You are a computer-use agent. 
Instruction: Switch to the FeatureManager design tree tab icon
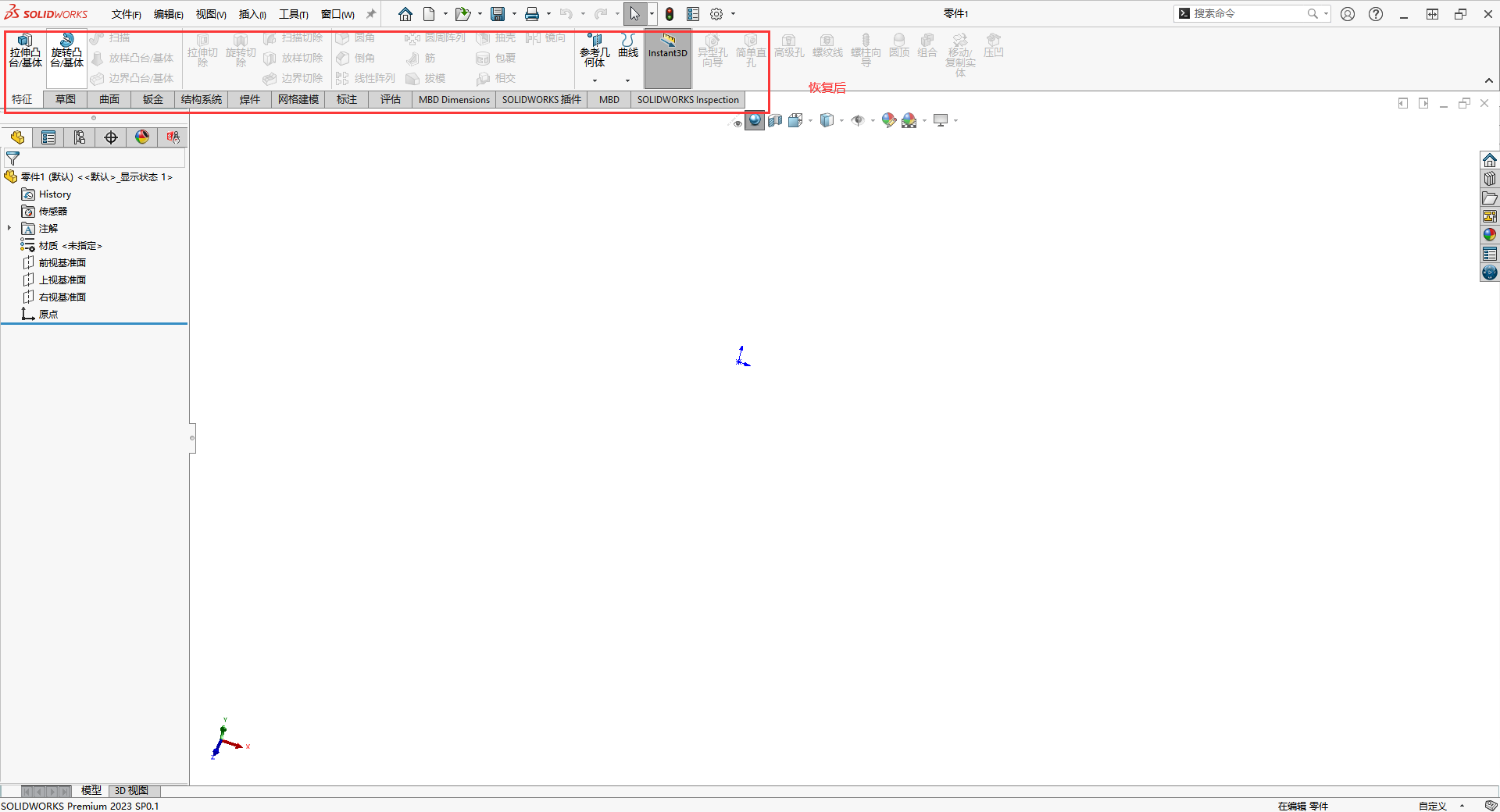coord(17,137)
